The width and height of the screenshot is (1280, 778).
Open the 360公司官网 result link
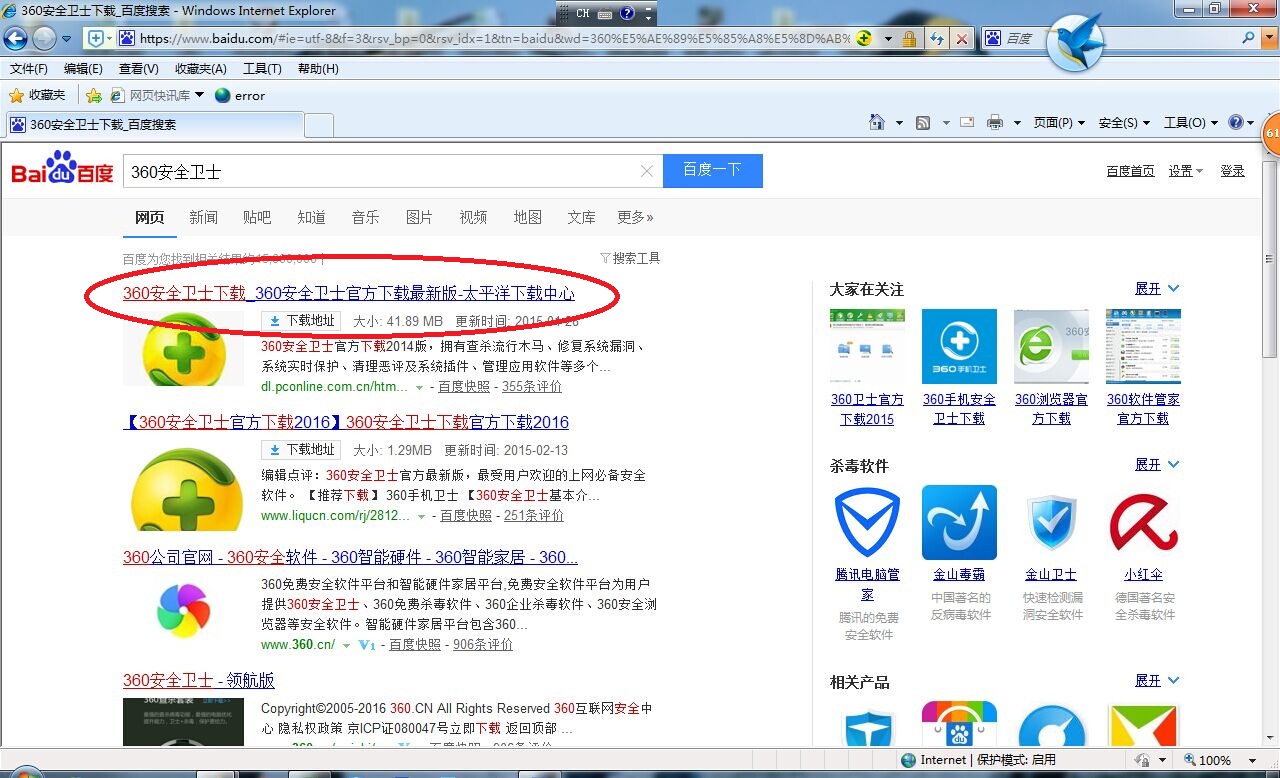pyautogui.click(x=350, y=557)
